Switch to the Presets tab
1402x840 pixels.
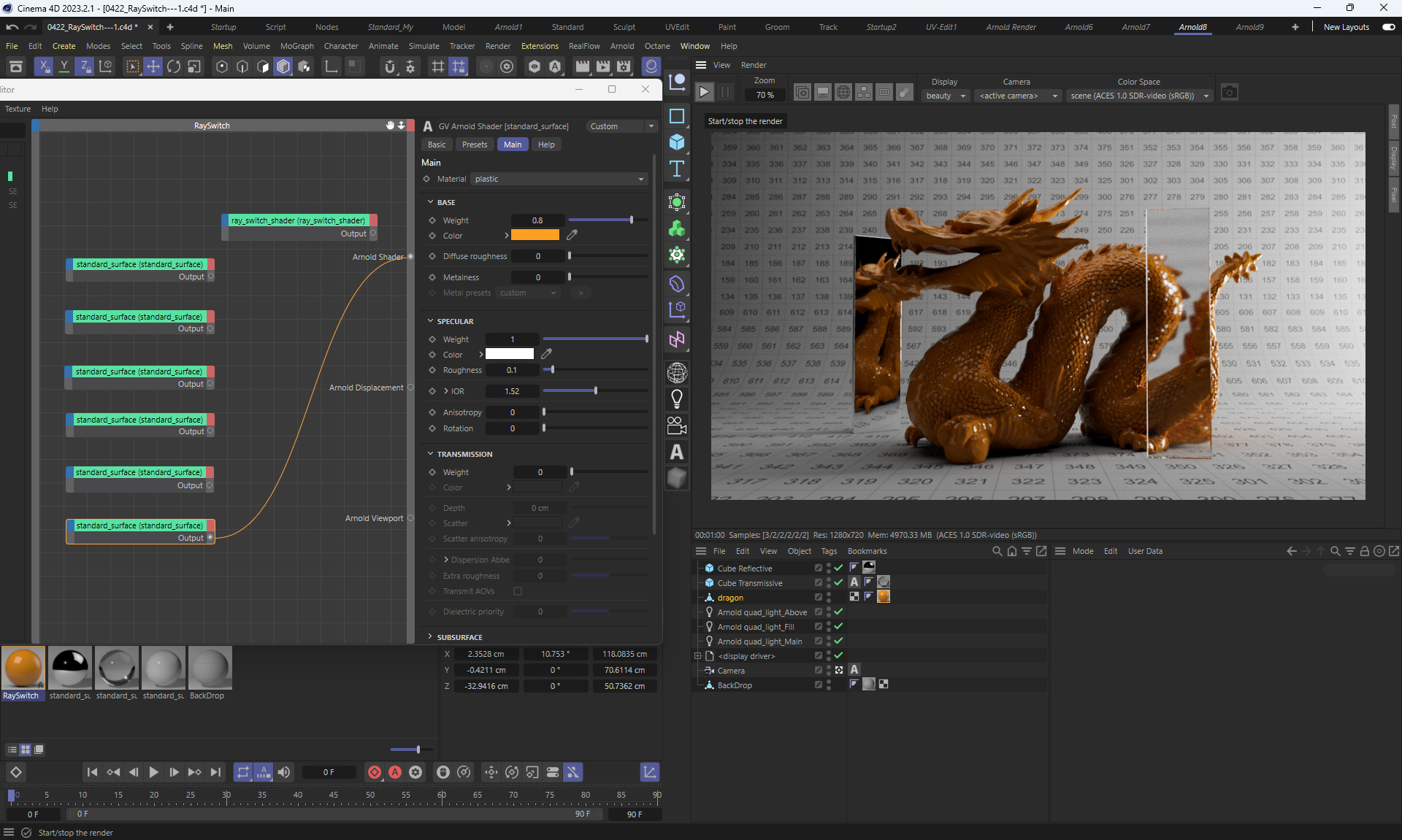(474, 145)
